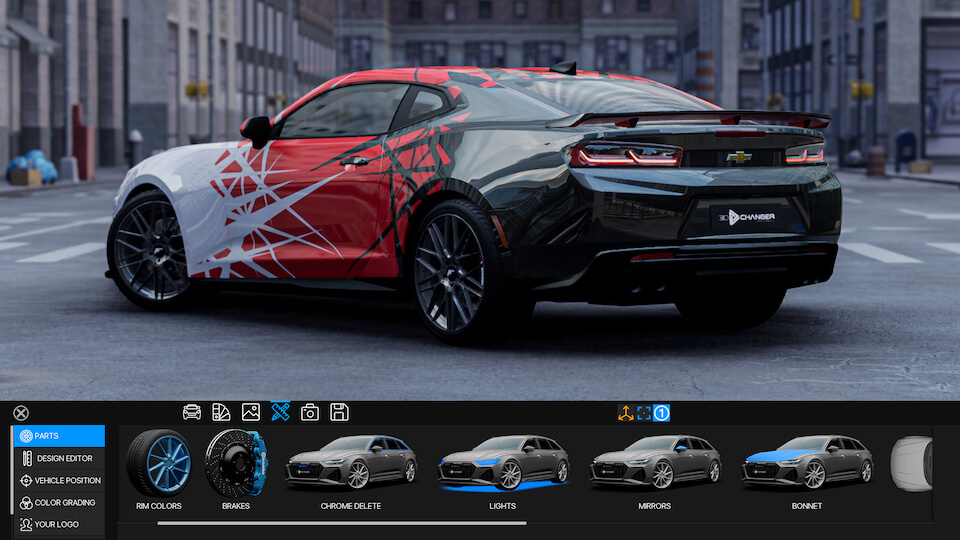
Task: Click the orange 3D axis icon
Action: click(x=625, y=412)
